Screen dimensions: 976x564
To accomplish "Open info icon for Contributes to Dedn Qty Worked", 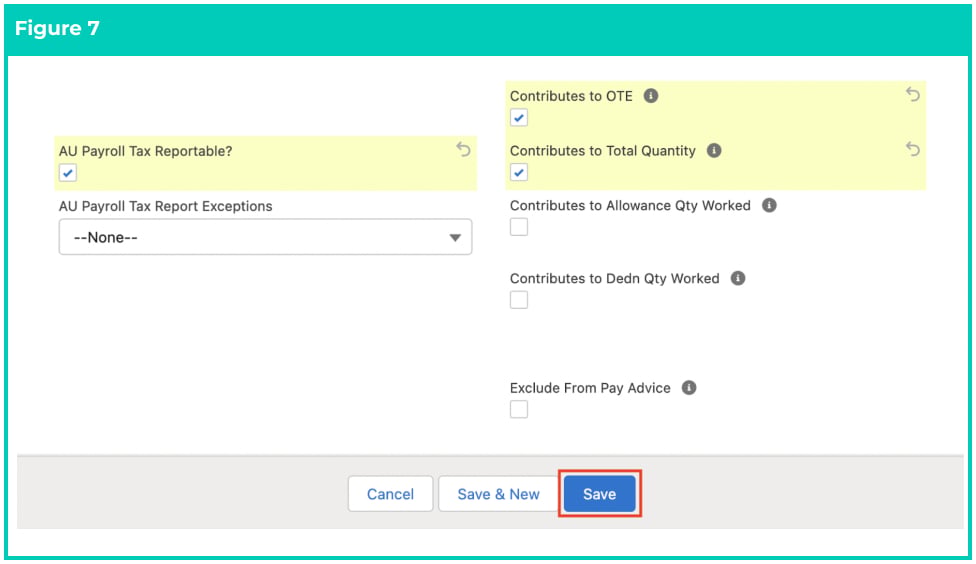I will (738, 278).
